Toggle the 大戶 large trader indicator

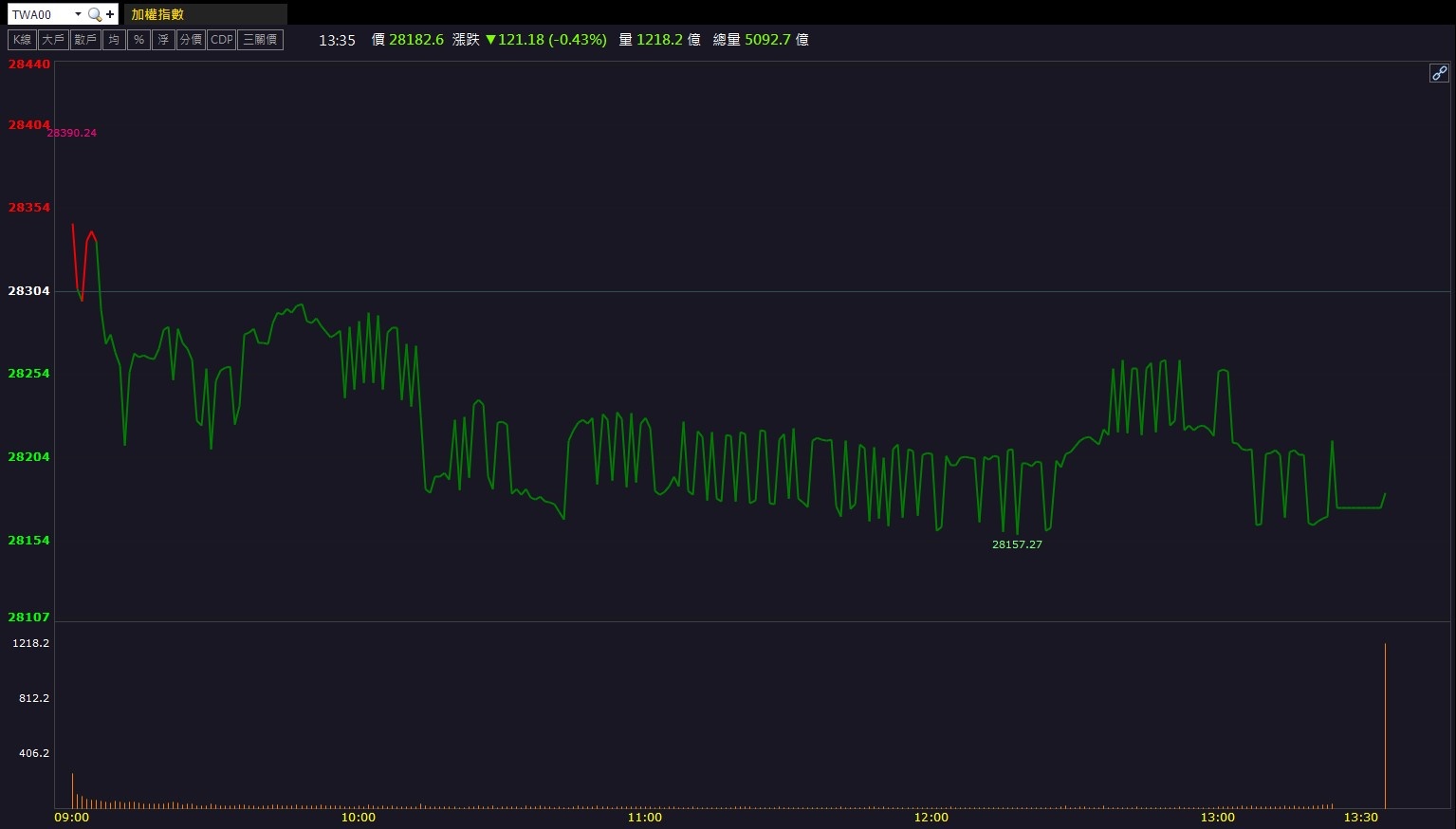[x=53, y=40]
